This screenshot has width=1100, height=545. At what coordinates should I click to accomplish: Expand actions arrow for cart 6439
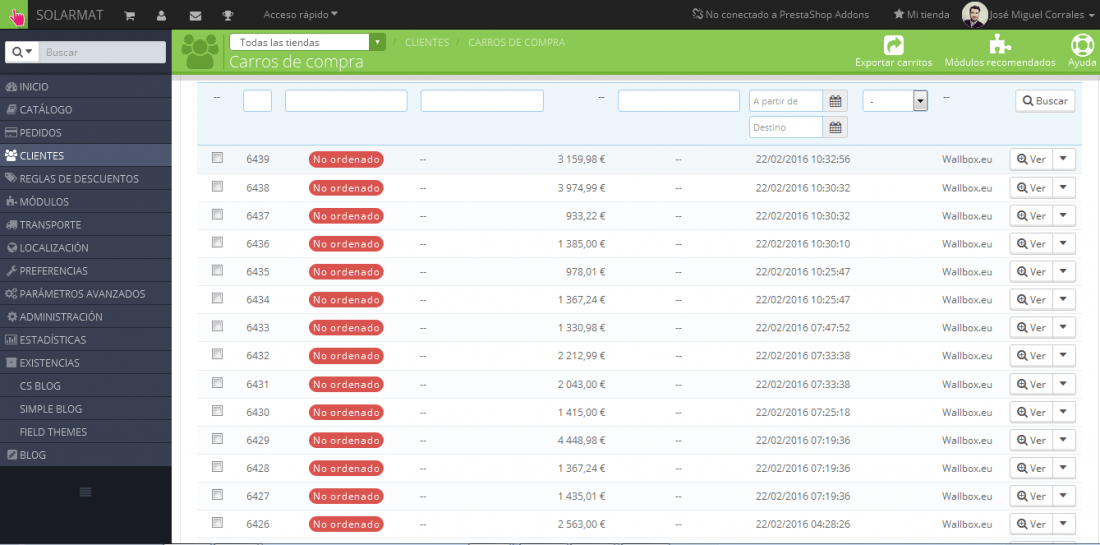[1064, 159]
